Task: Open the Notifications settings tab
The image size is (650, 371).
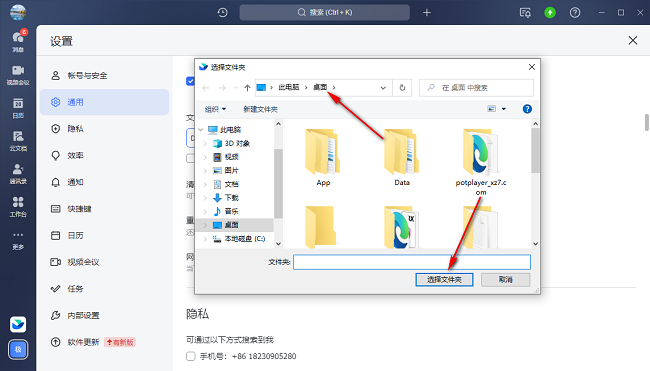Action: click(104, 182)
